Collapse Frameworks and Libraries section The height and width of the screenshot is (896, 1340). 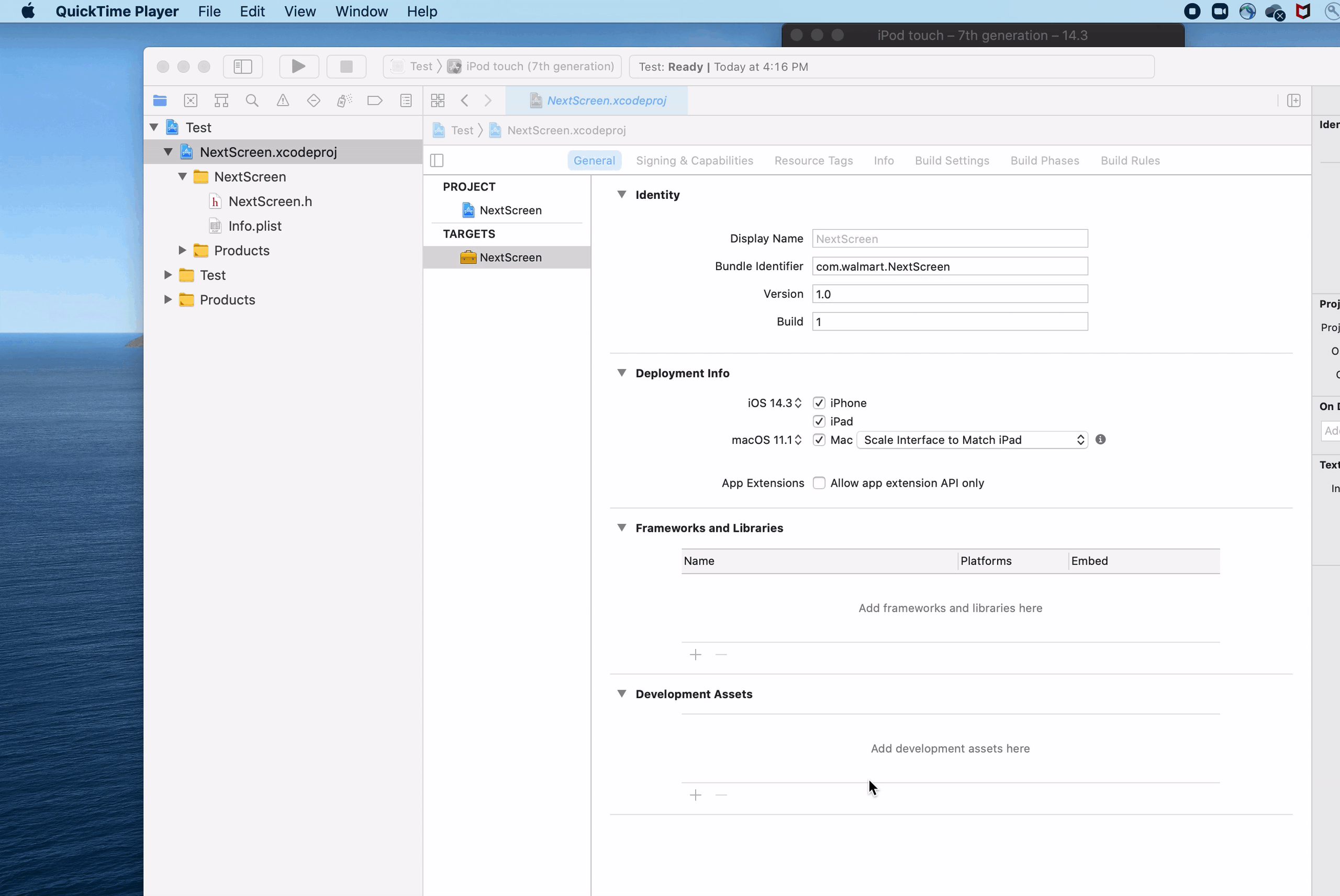(622, 528)
